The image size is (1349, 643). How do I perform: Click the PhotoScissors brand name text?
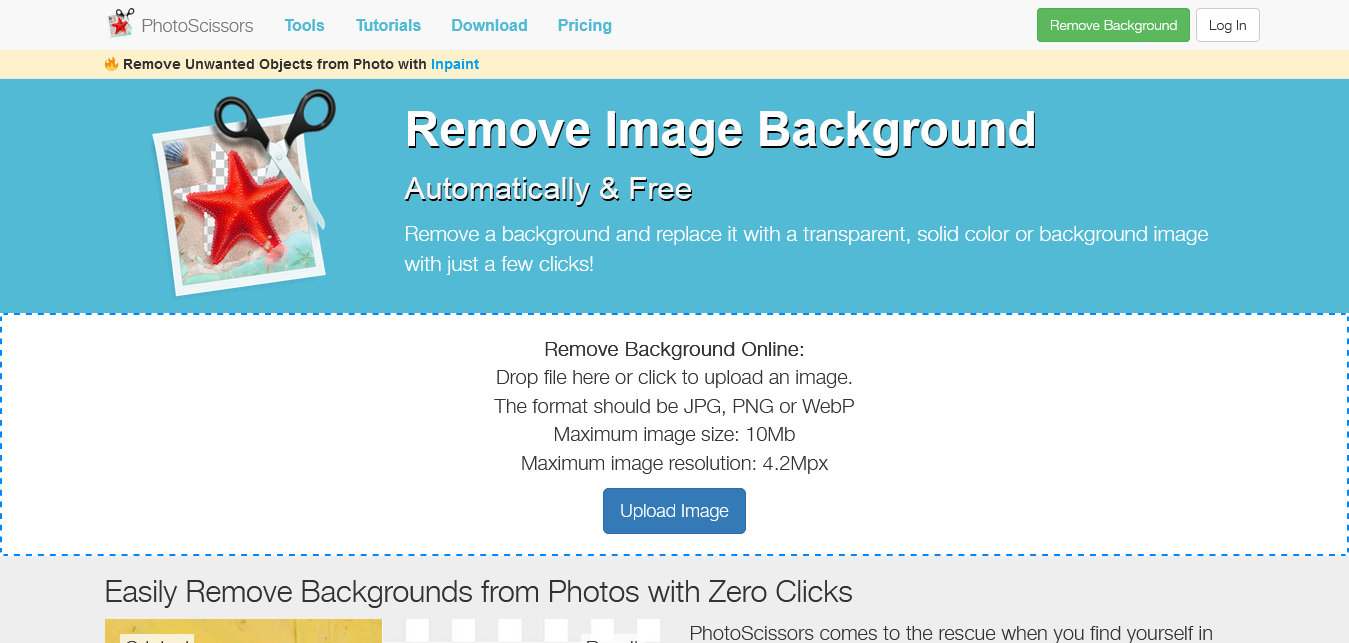[x=197, y=25]
